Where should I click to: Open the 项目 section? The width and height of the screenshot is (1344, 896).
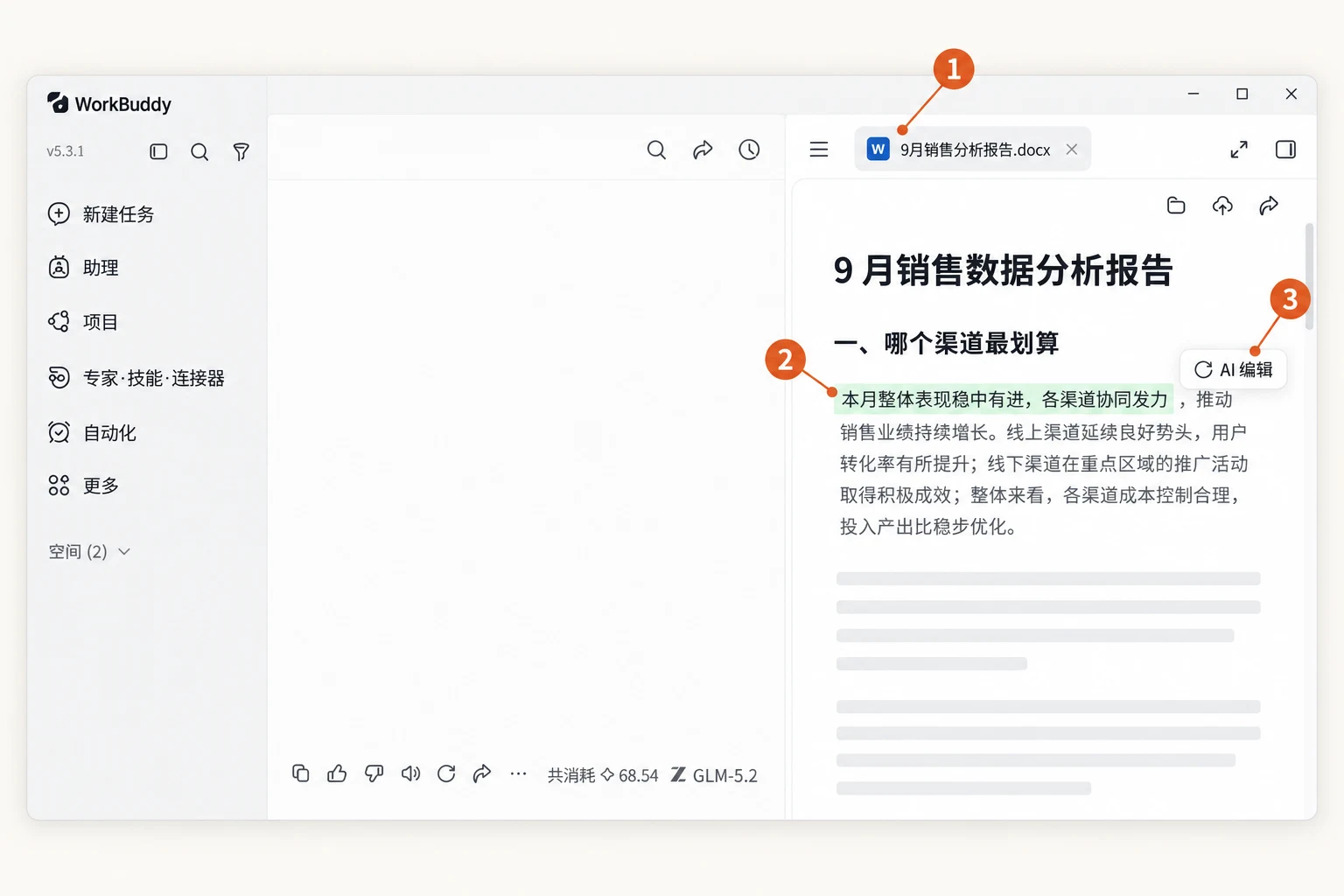coord(83,322)
